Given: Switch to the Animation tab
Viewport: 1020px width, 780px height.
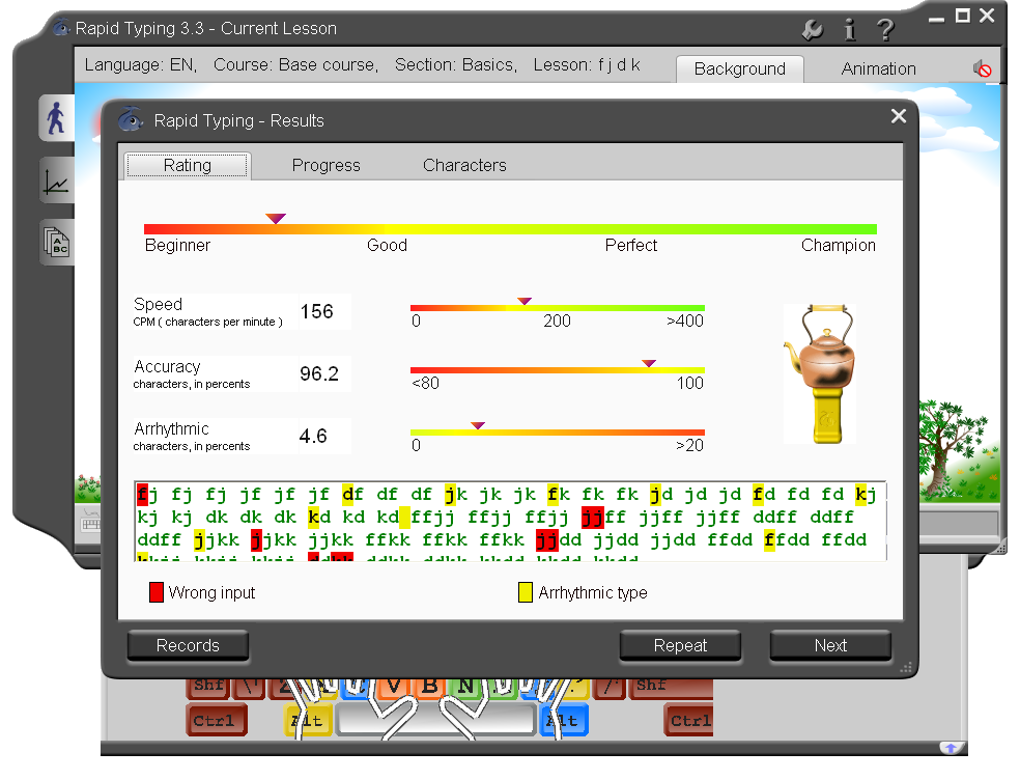Looking at the screenshot, I should point(878,68).
